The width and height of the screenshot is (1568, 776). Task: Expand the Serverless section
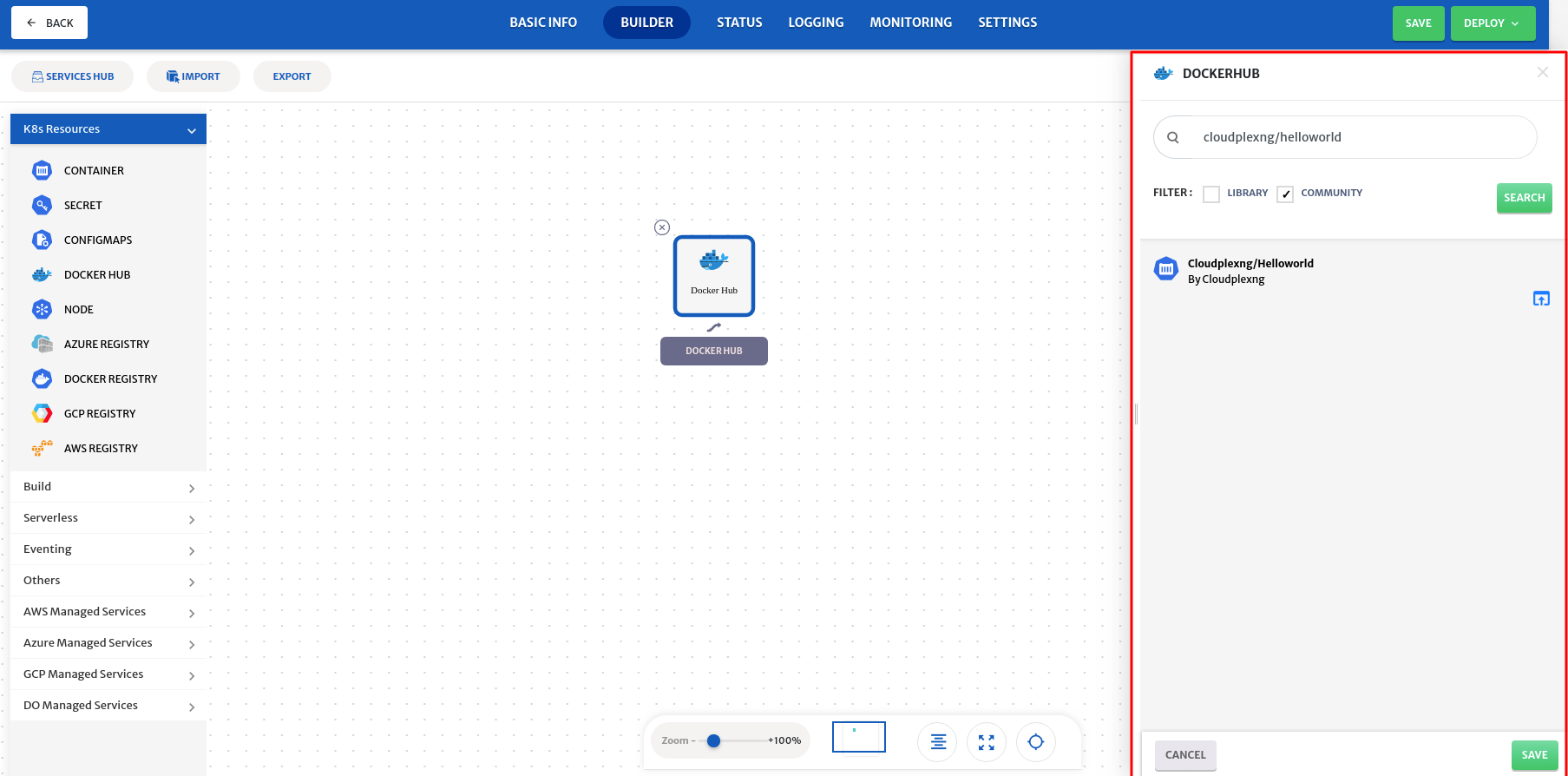point(108,518)
